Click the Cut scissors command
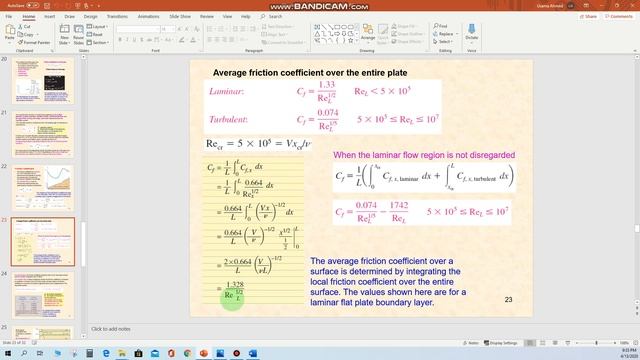This screenshot has height=360, width=640. pyautogui.click(x=24, y=27)
